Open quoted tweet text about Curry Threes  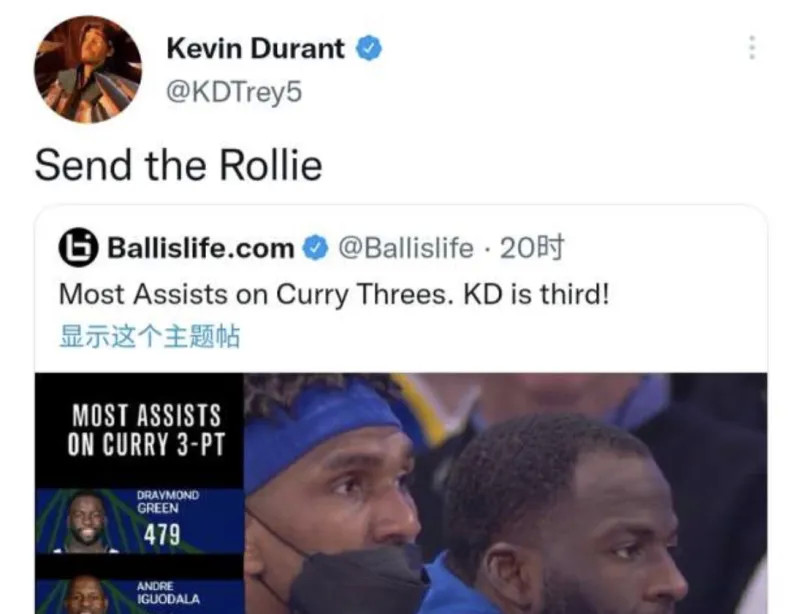334,294
